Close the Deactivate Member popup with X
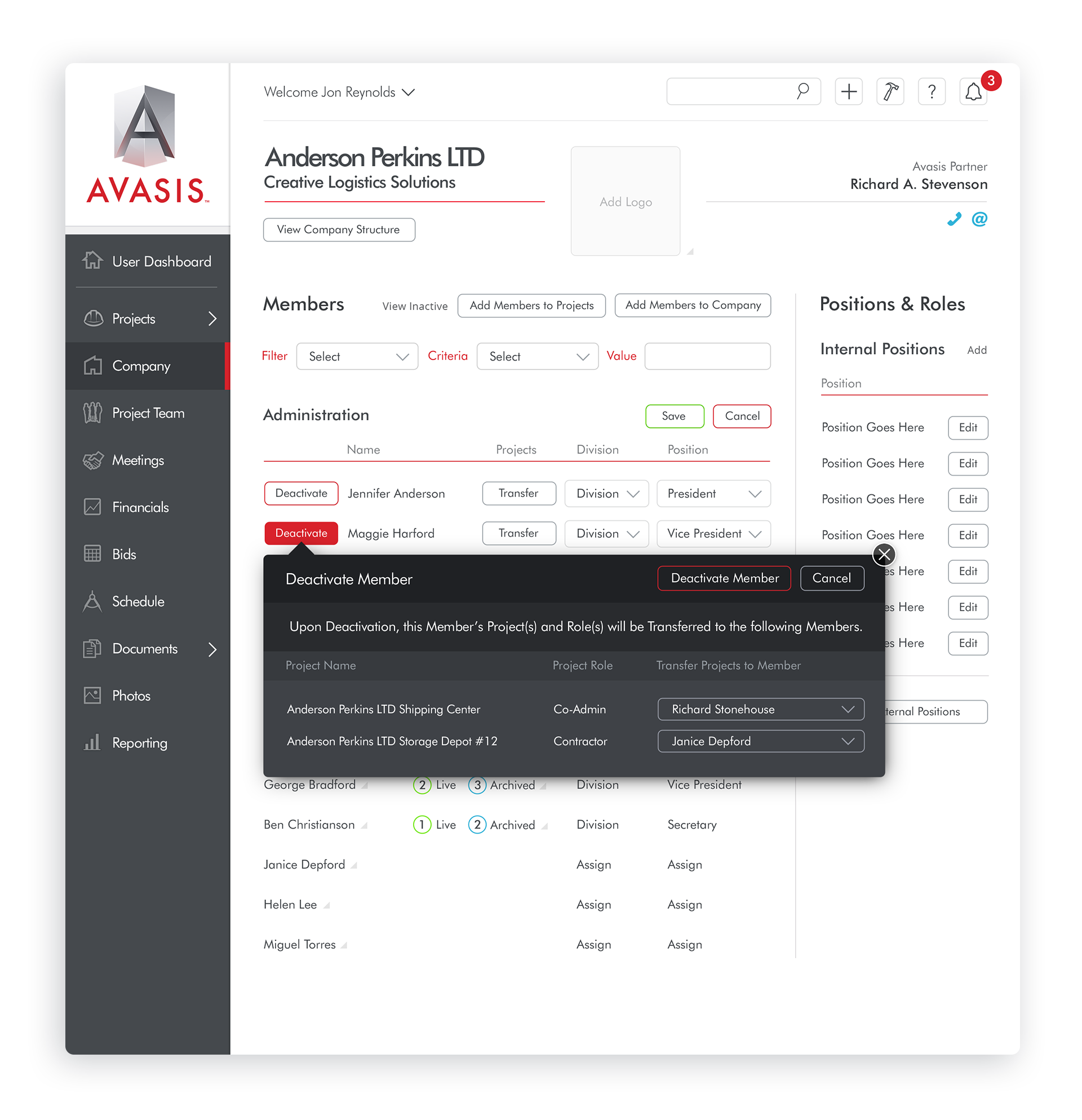 pos(884,554)
